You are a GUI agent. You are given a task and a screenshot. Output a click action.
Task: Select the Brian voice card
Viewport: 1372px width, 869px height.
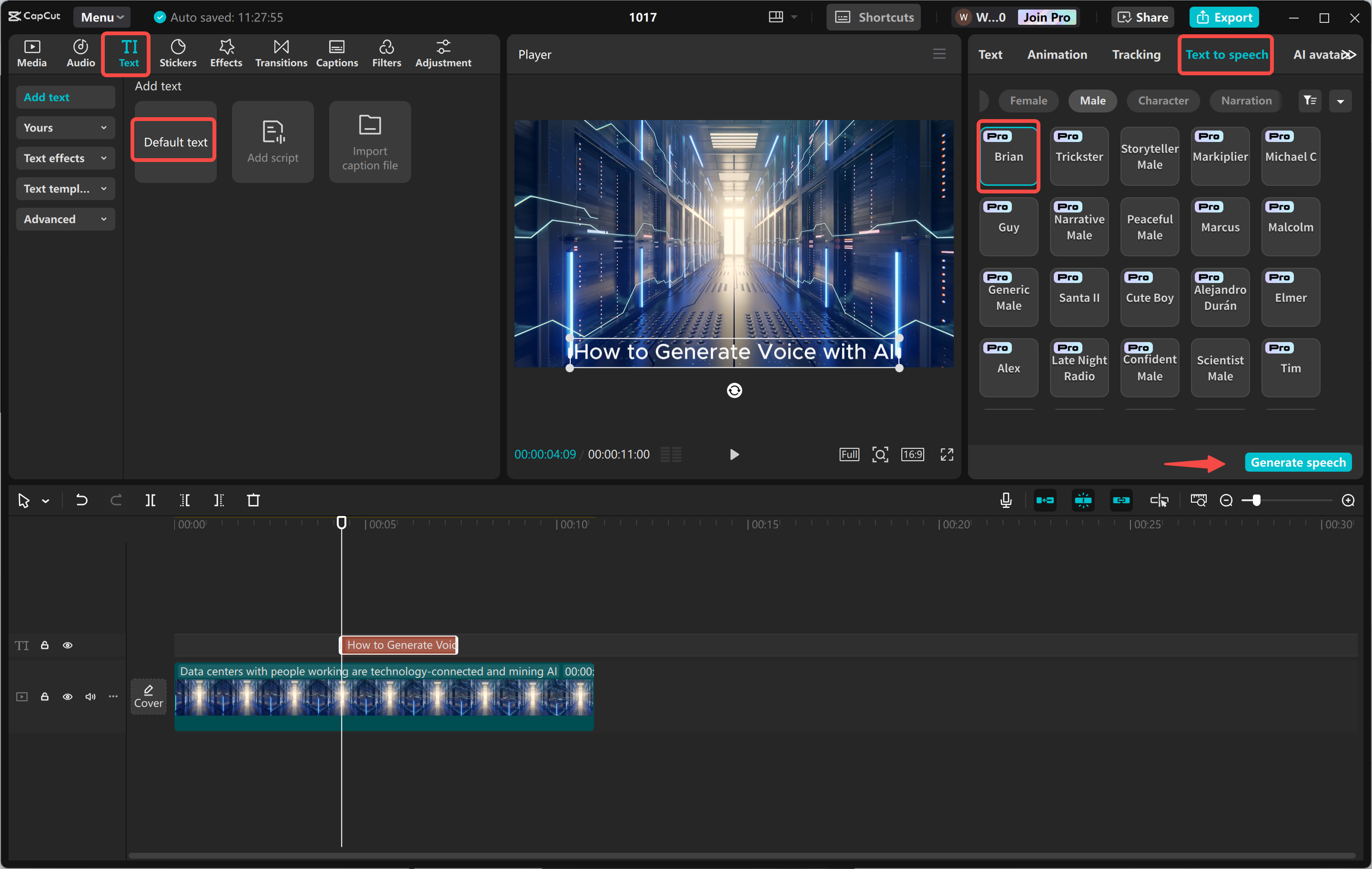point(1008,156)
